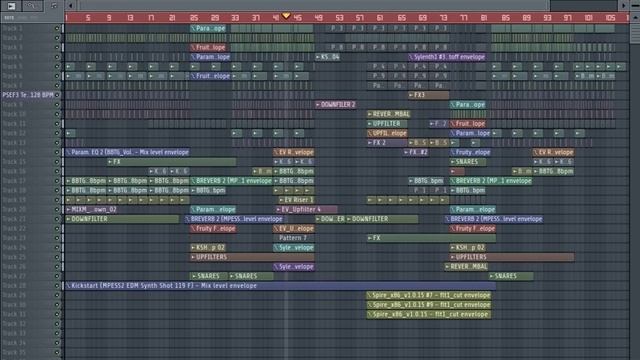The image size is (640, 360).
Task: Open the FX 2 clip menu arrow
Action: 370,143
